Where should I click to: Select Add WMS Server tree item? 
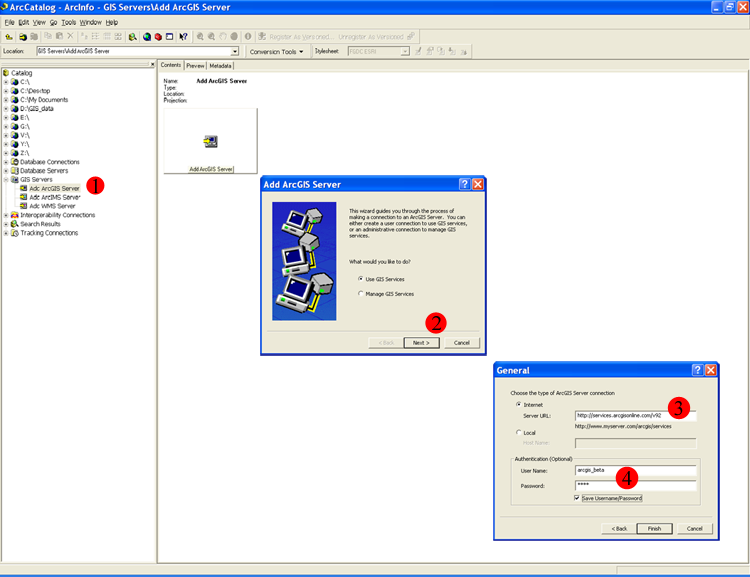(52, 206)
